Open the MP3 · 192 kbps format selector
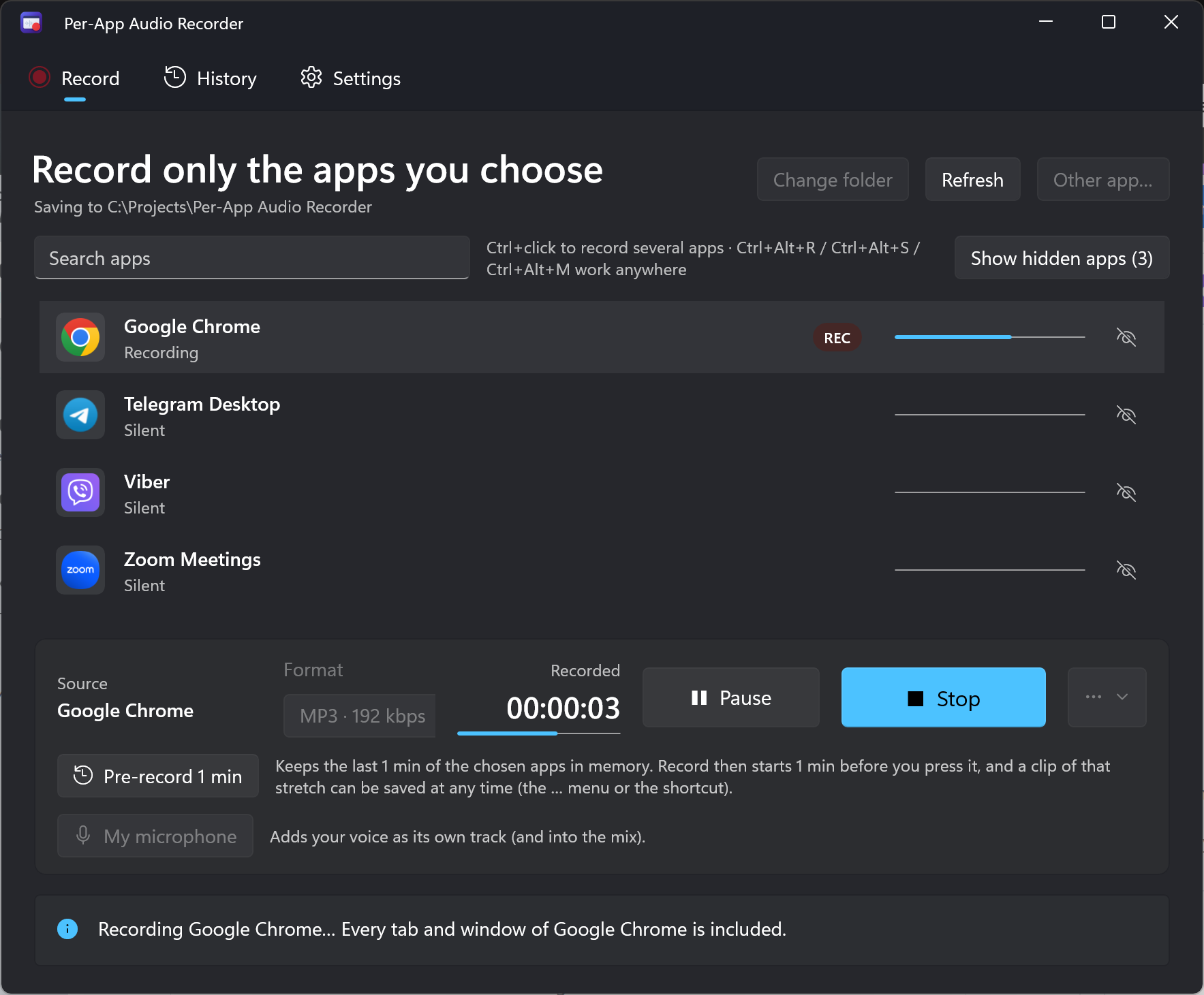The image size is (1204, 995). pos(360,716)
